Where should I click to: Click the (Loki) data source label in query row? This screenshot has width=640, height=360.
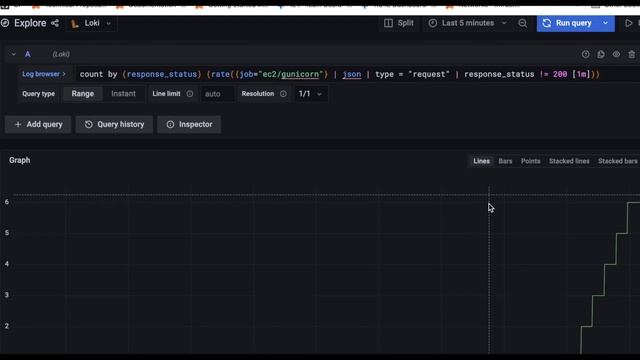61,54
